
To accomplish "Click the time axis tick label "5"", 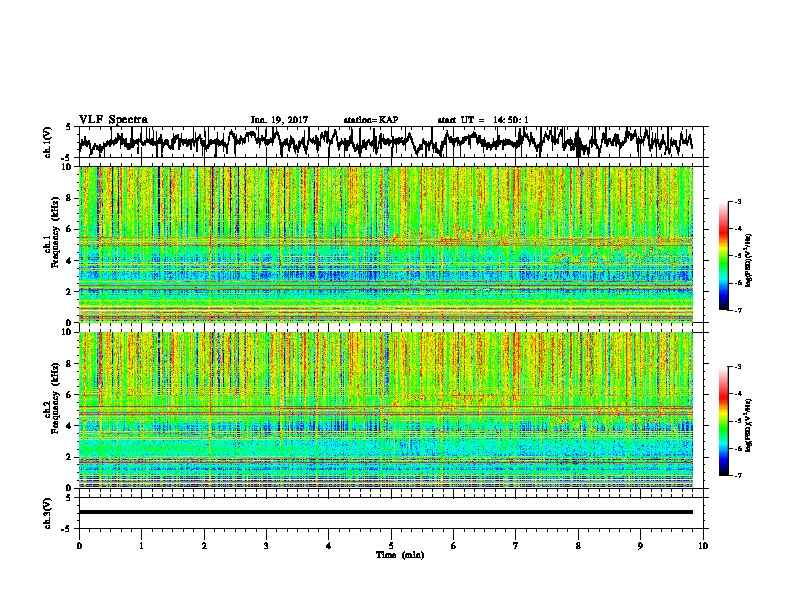I will [391, 545].
